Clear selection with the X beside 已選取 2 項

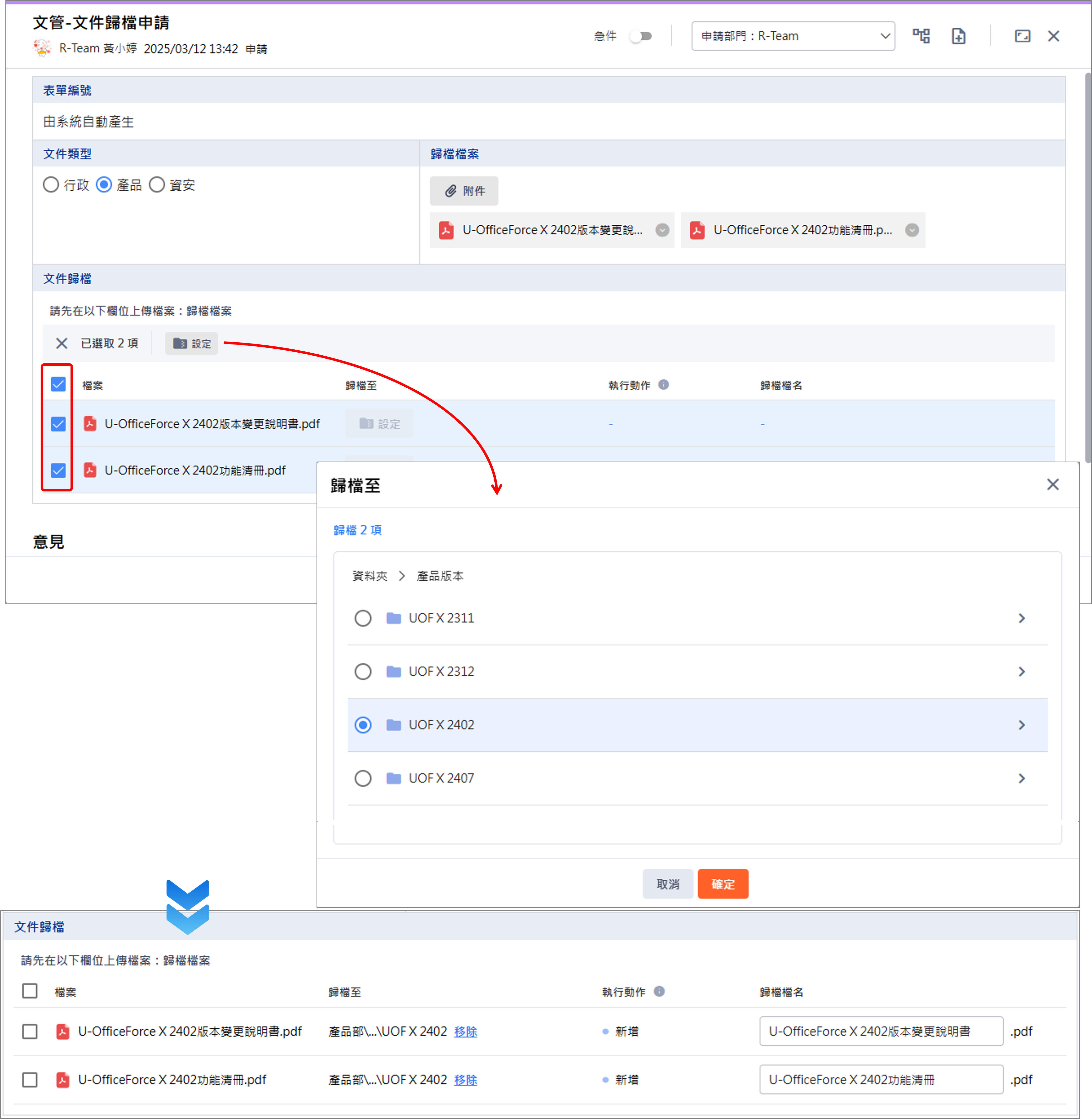point(61,343)
